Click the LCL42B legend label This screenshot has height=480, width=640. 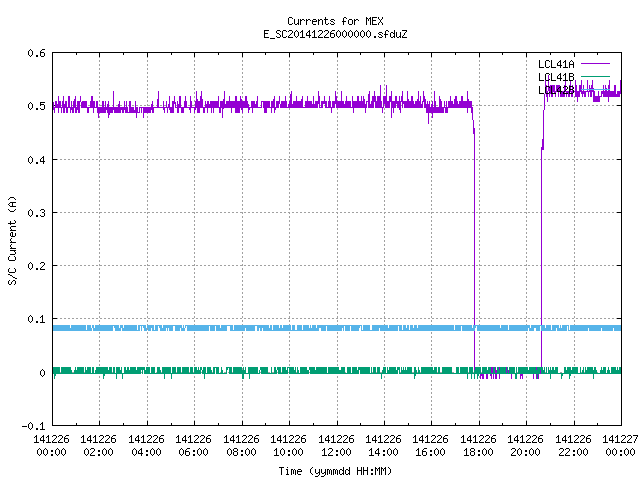[x=556, y=90]
